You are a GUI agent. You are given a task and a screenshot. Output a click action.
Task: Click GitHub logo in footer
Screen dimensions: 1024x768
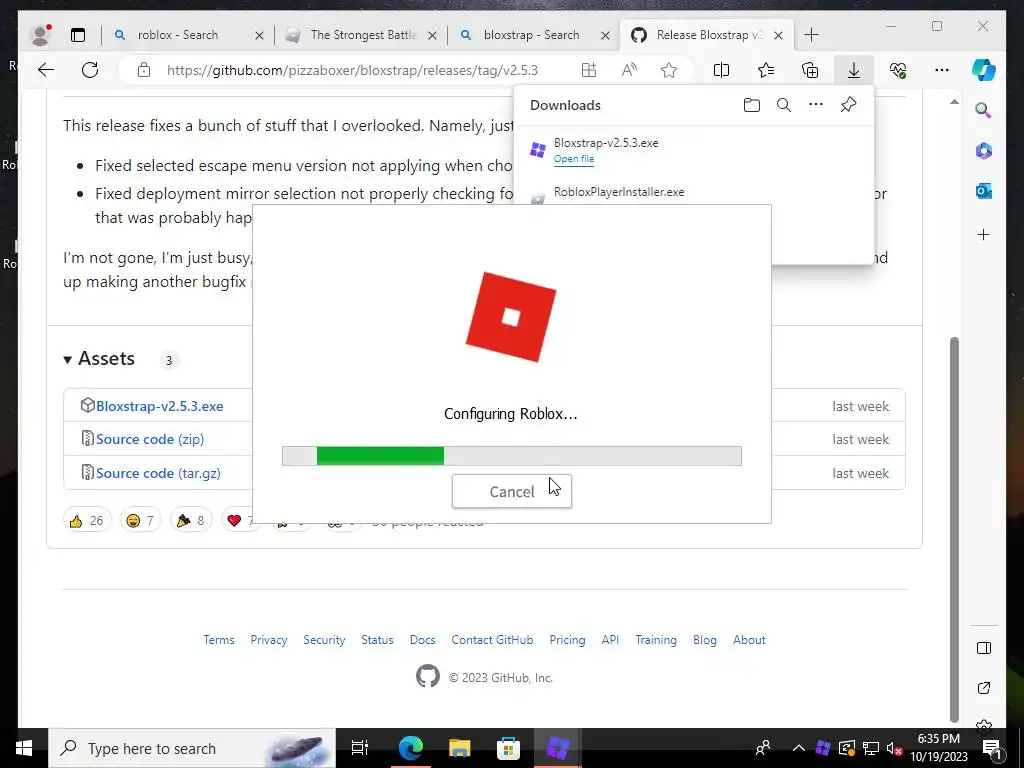[x=428, y=677]
